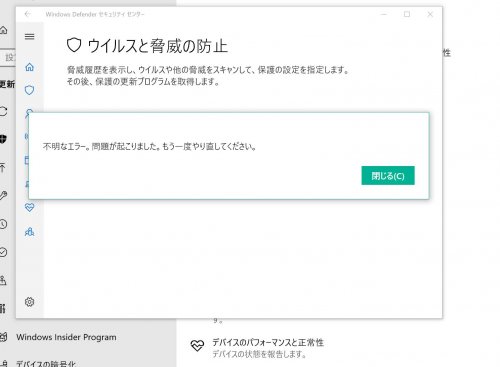Open the hamburger menu in Defender sidebar
Image resolution: width=500 pixels, height=367 pixels.
[x=30, y=36]
